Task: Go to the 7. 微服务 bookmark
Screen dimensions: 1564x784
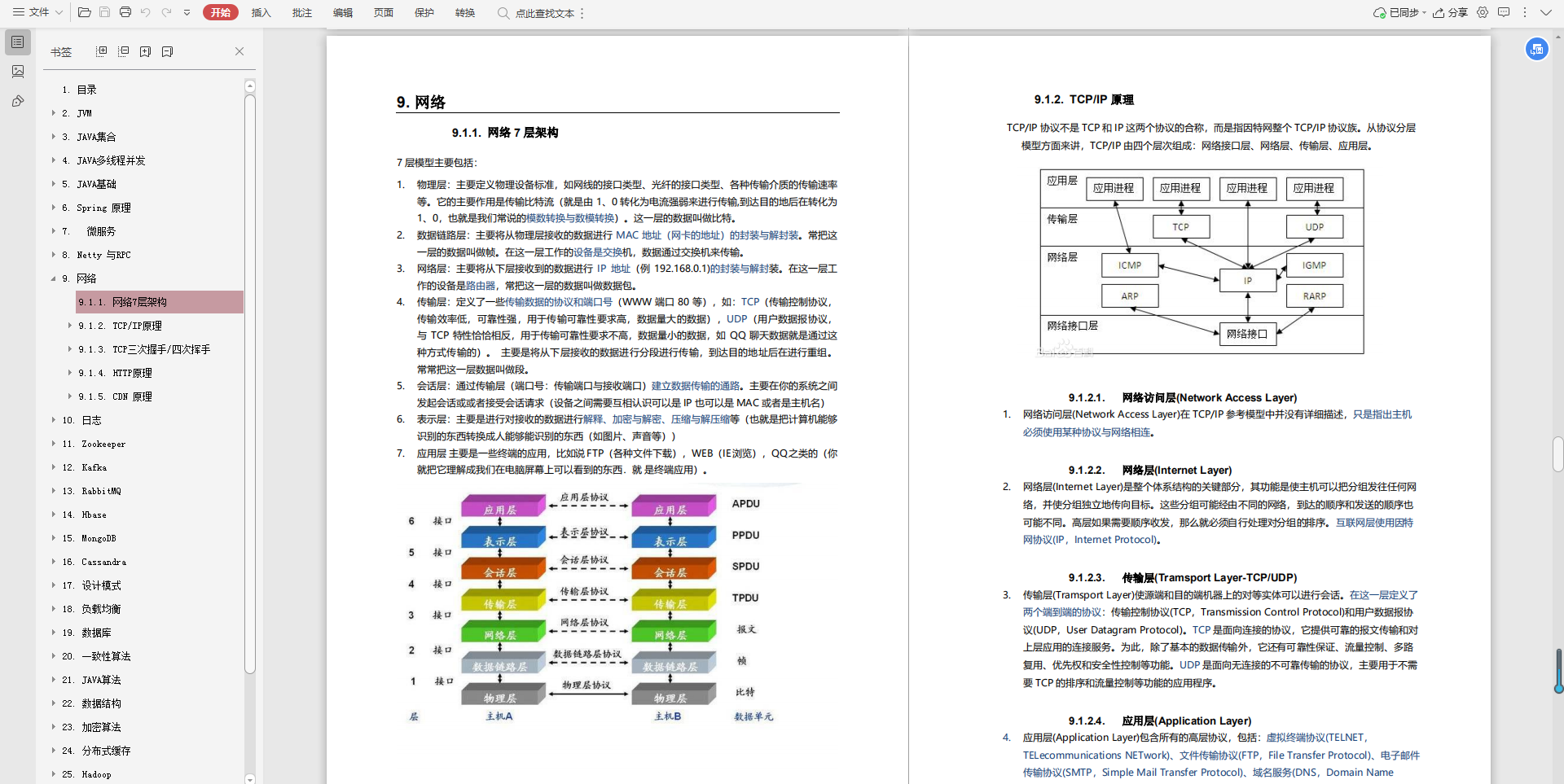Action: click(89, 231)
